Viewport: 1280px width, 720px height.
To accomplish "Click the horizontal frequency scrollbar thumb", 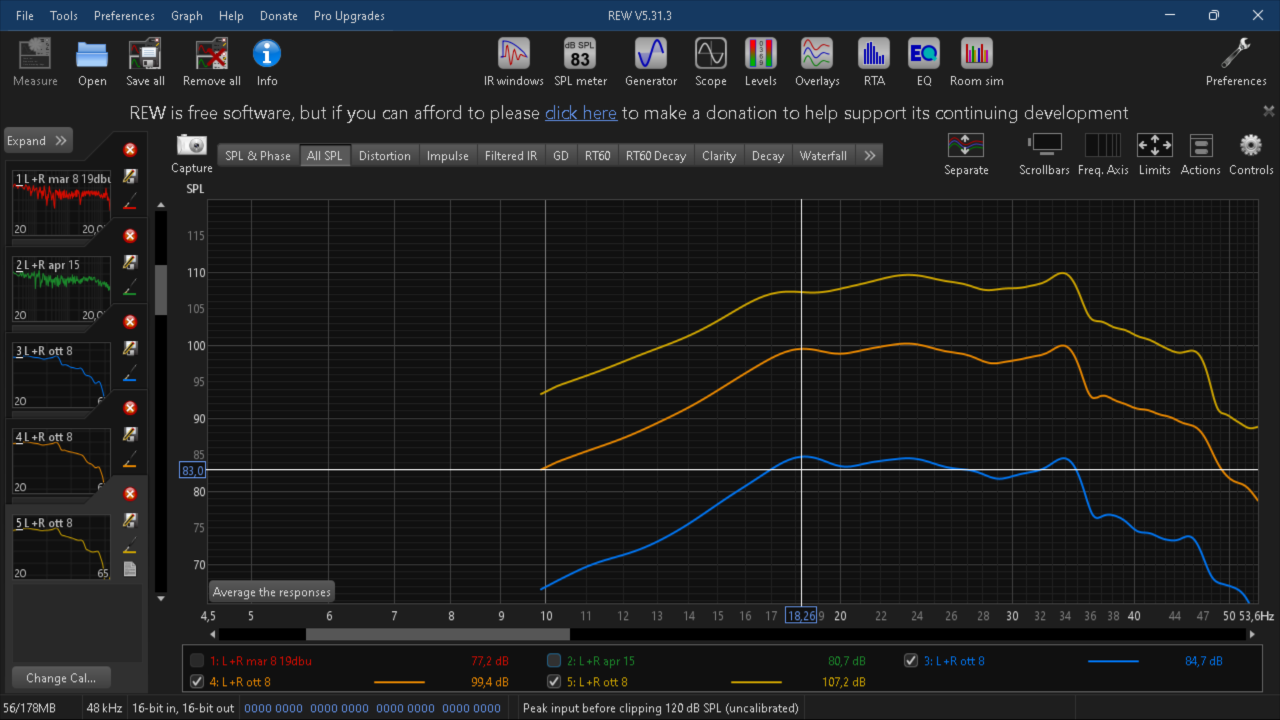I will tap(438, 634).
